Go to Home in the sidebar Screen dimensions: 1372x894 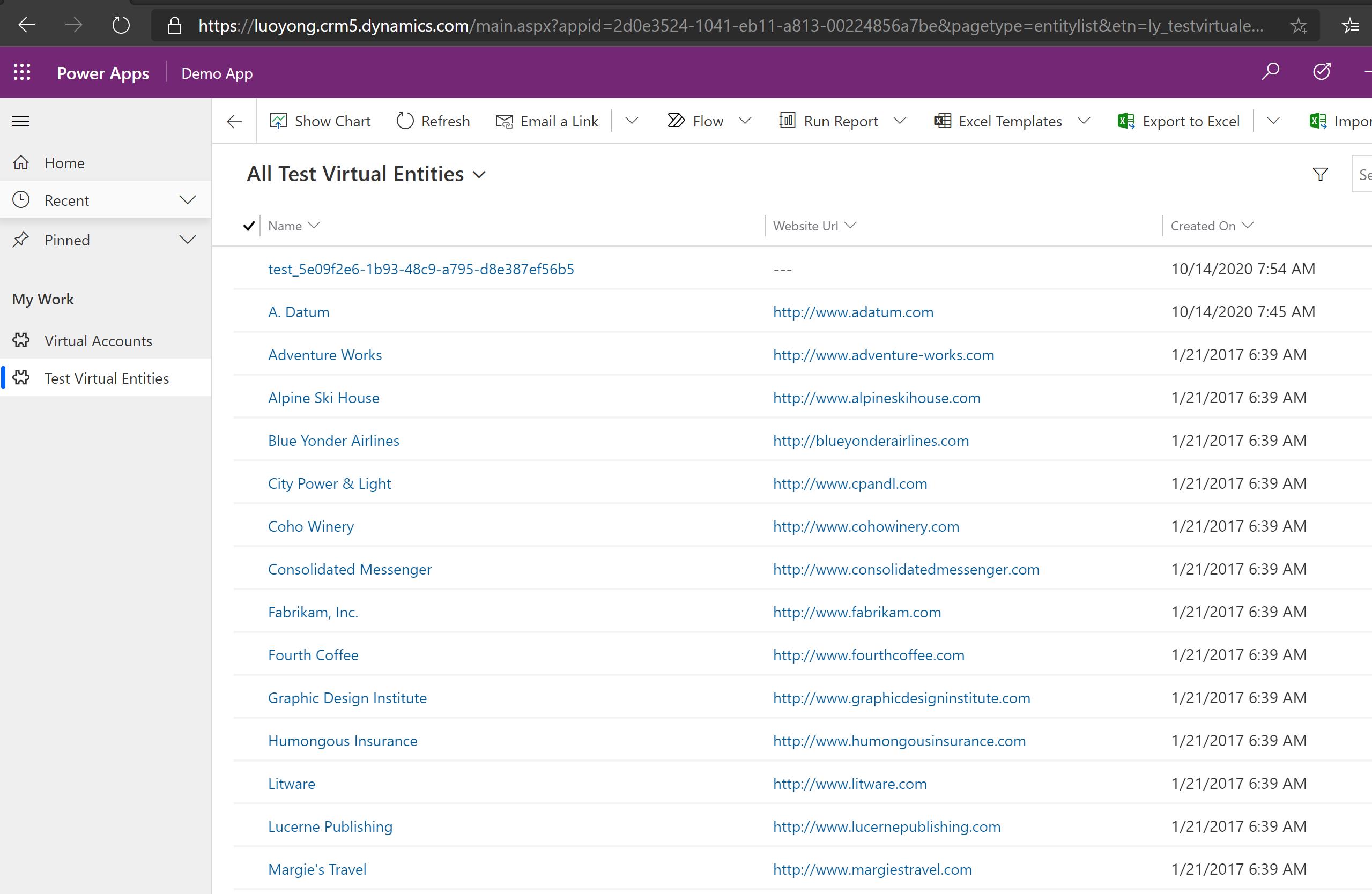coord(106,163)
